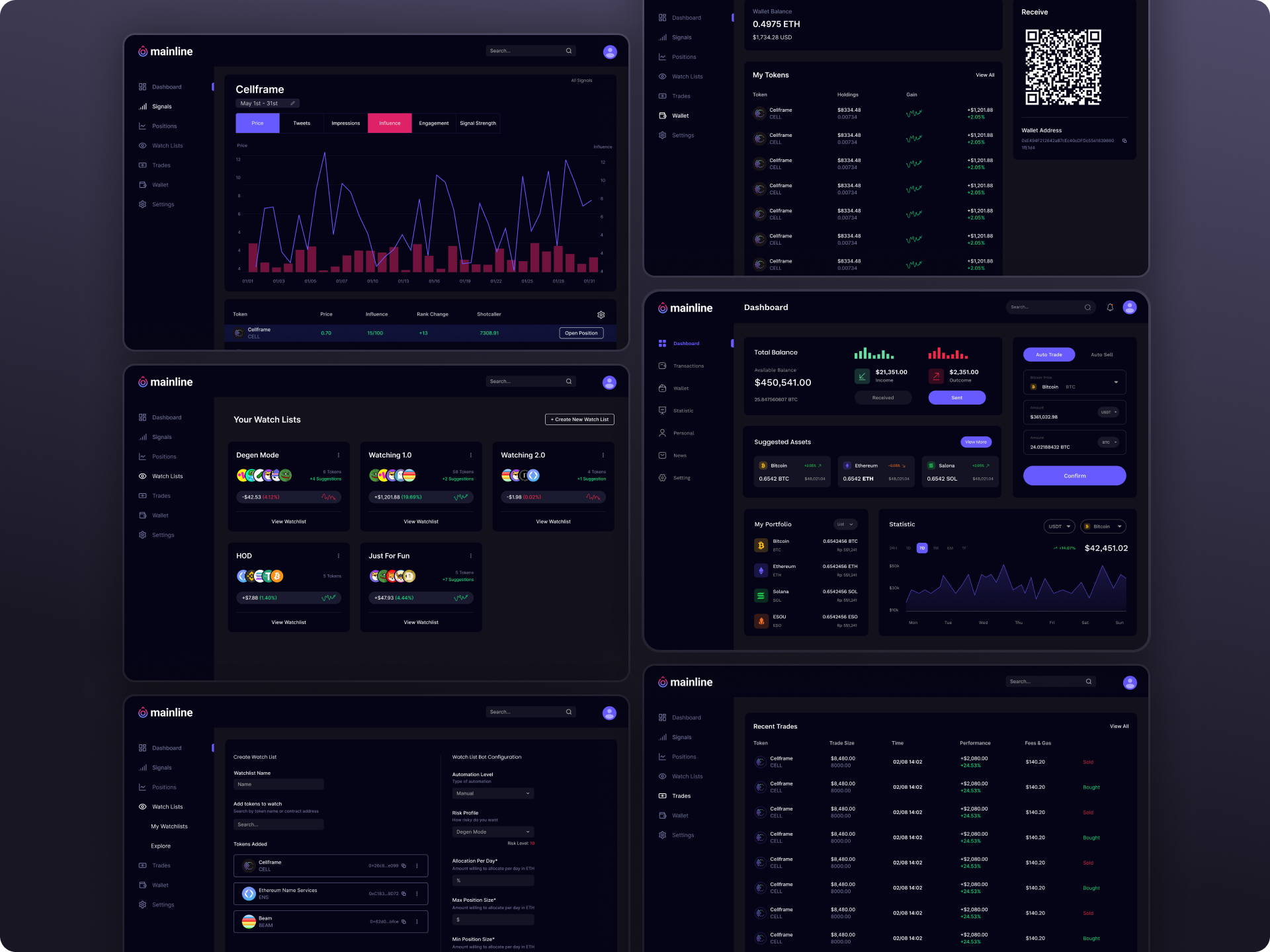Click the Bitcoin icon in the My Portfolio list
The image size is (1270, 952).
pyautogui.click(x=761, y=545)
